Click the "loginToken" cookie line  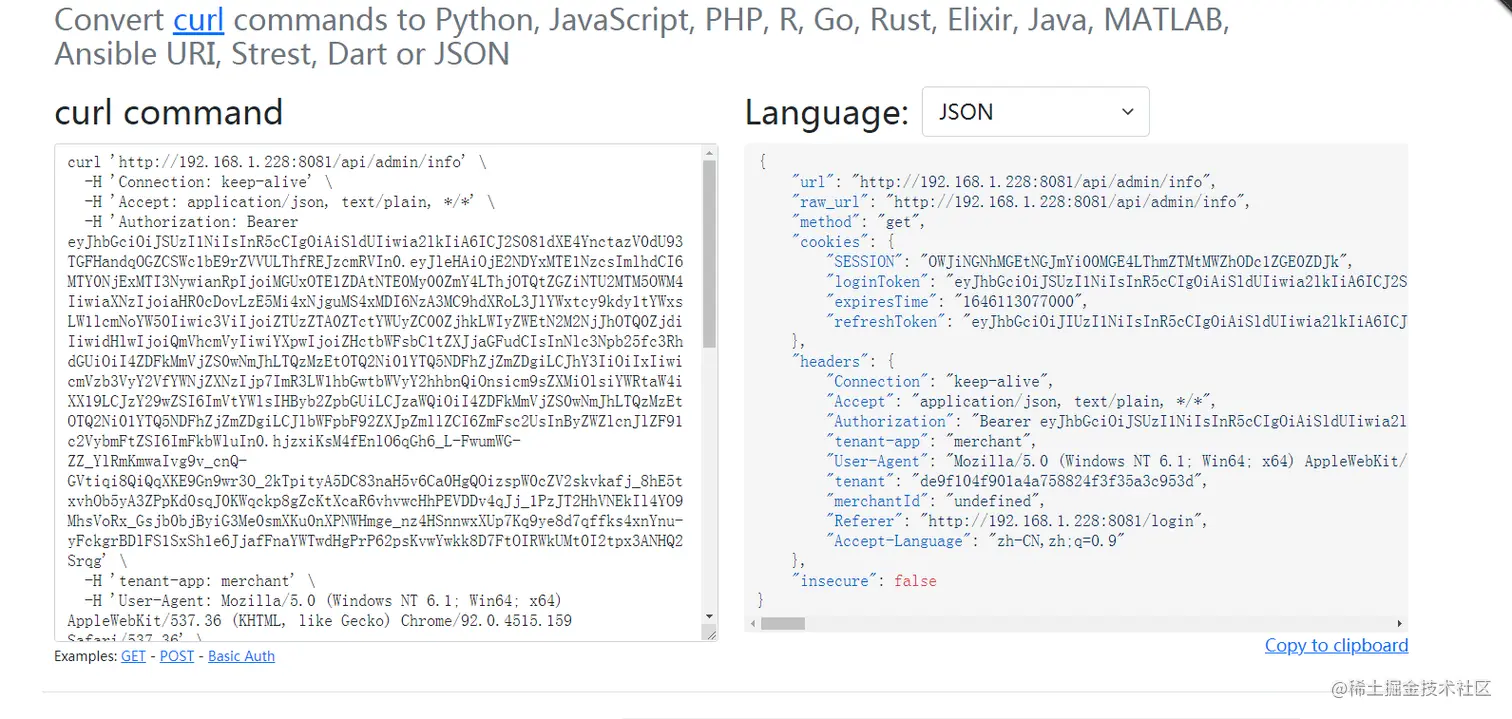pos(1116,282)
